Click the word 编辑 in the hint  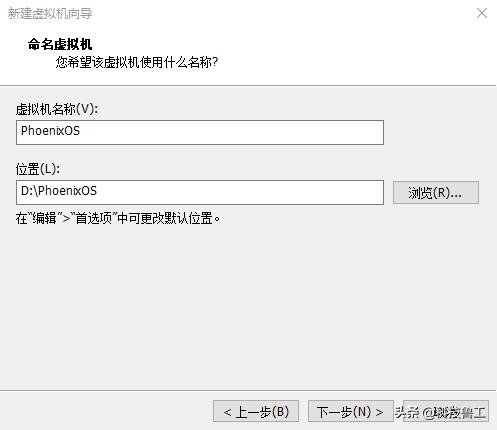44,219
